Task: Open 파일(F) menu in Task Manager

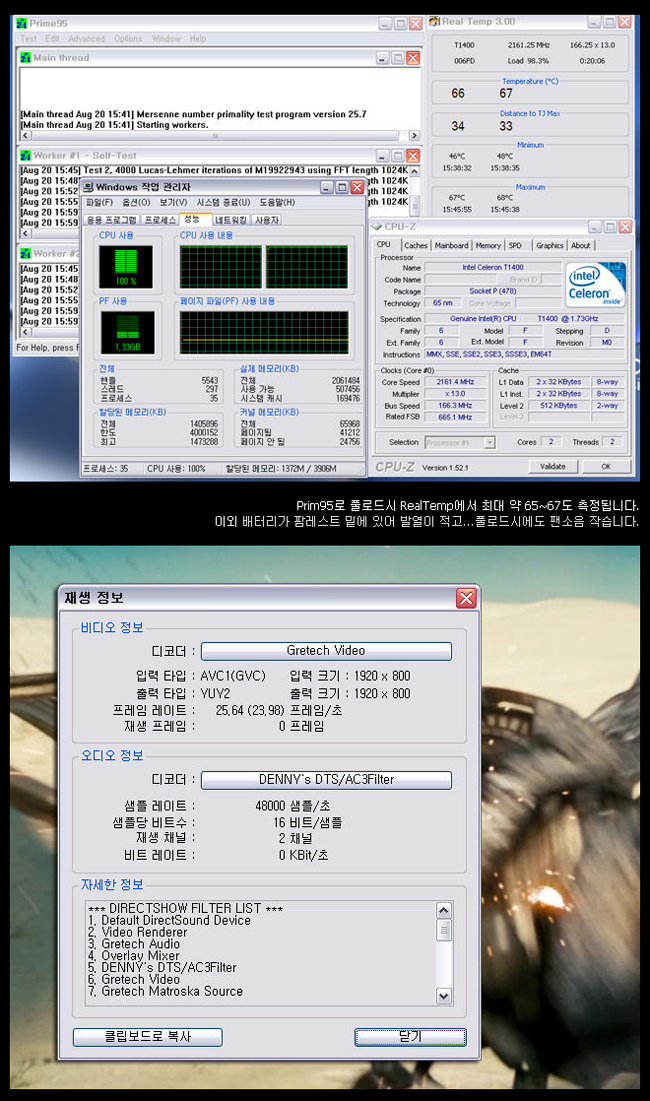Action: tap(100, 202)
